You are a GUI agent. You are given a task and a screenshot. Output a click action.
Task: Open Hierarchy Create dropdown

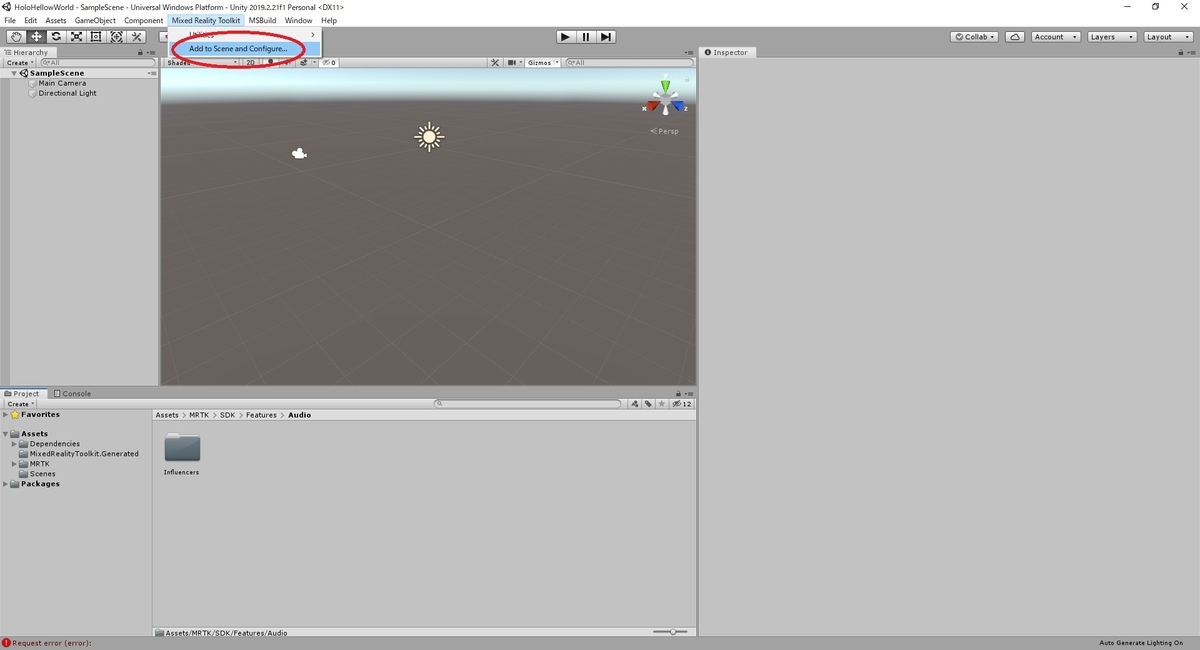(x=20, y=63)
